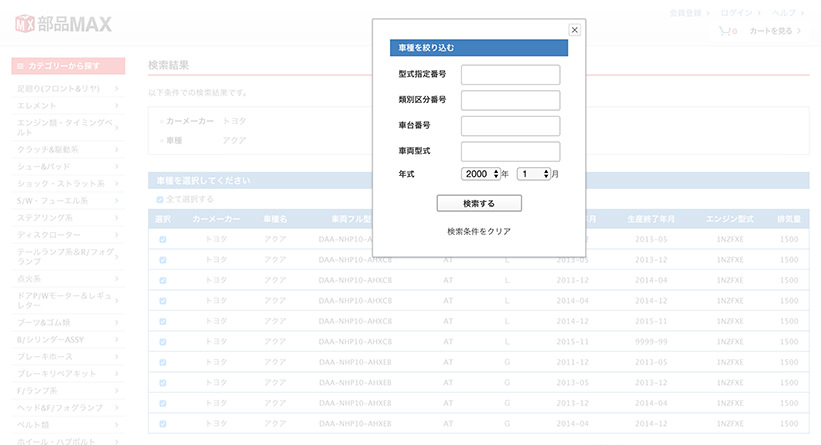Viewport: 821px width, 445px height.
Task: Expand arrow beside エンジン類・タイミングベルト category
Action: (x=117, y=127)
